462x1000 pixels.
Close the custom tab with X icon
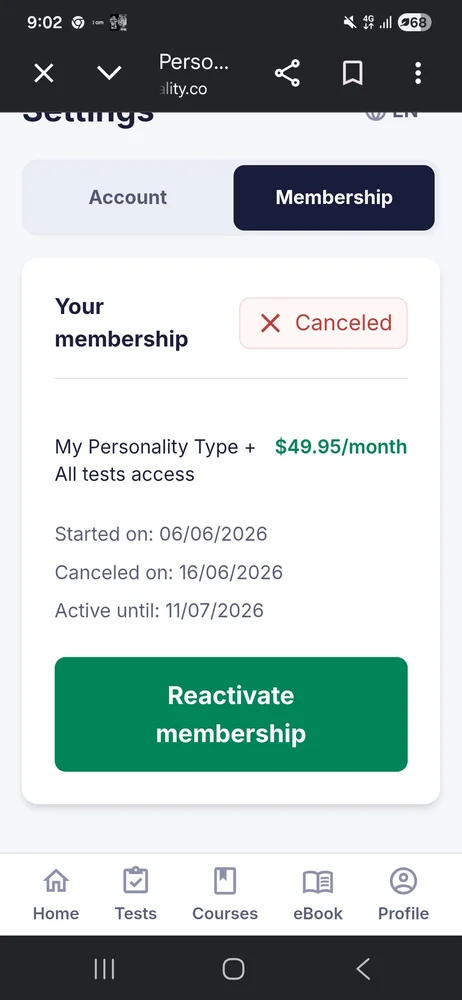pos(43,73)
